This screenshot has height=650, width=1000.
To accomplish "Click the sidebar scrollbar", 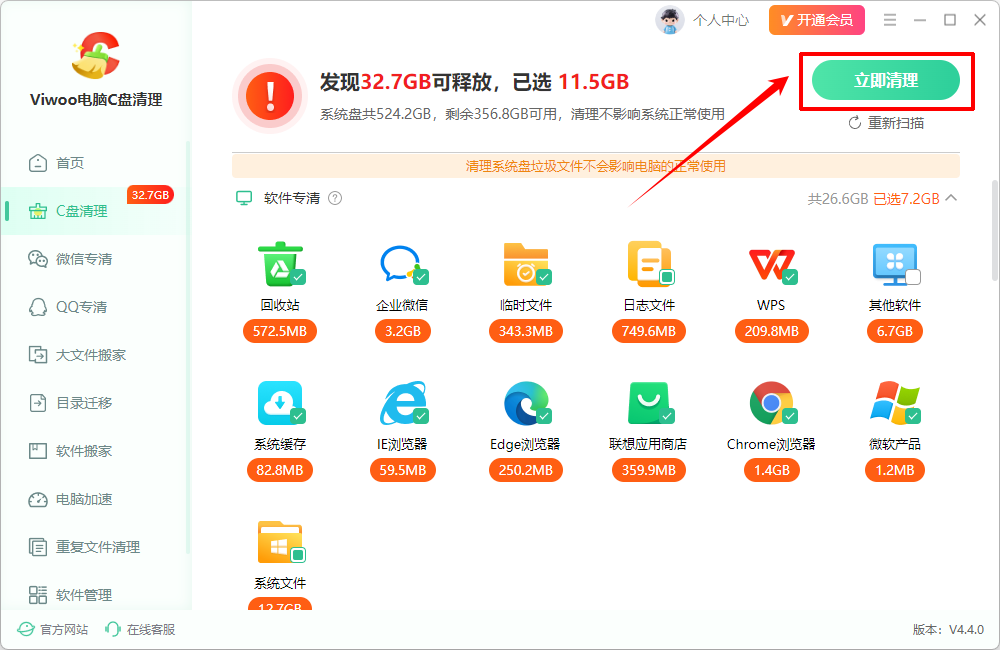I will [188, 348].
